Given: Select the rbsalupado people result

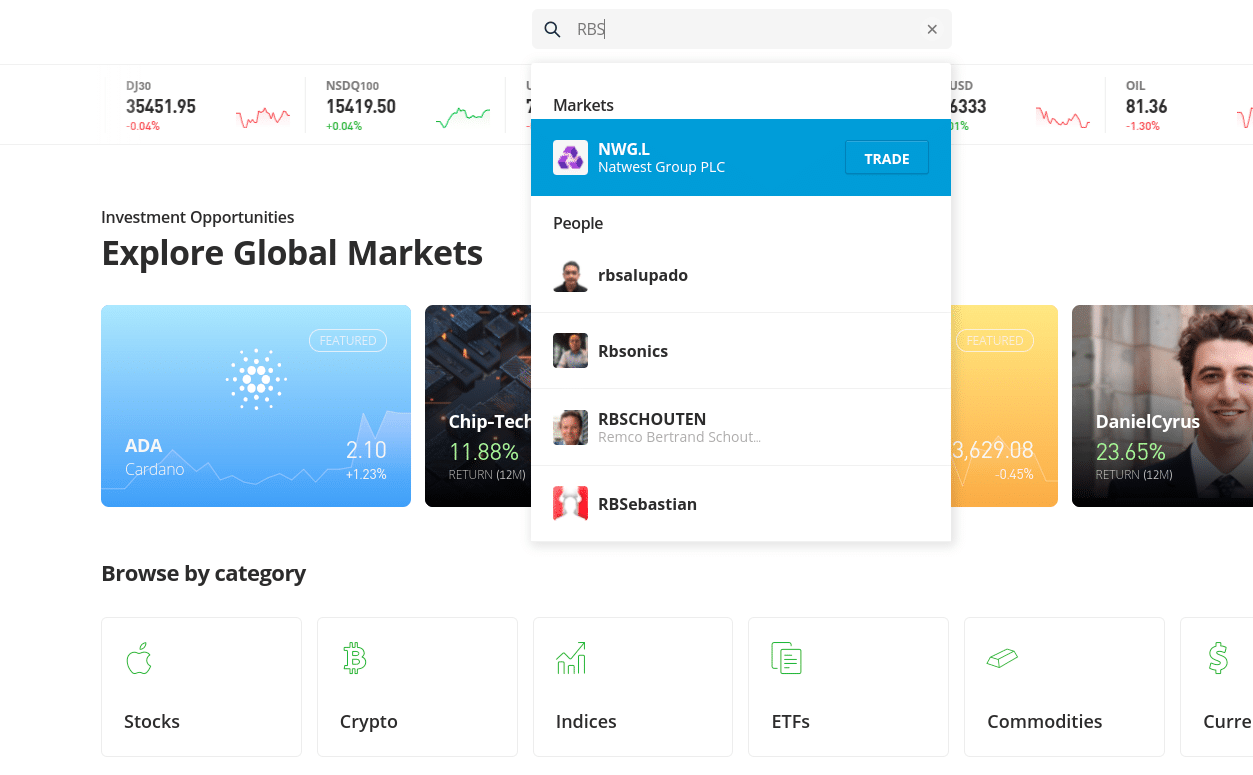Looking at the screenshot, I should click(741, 275).
